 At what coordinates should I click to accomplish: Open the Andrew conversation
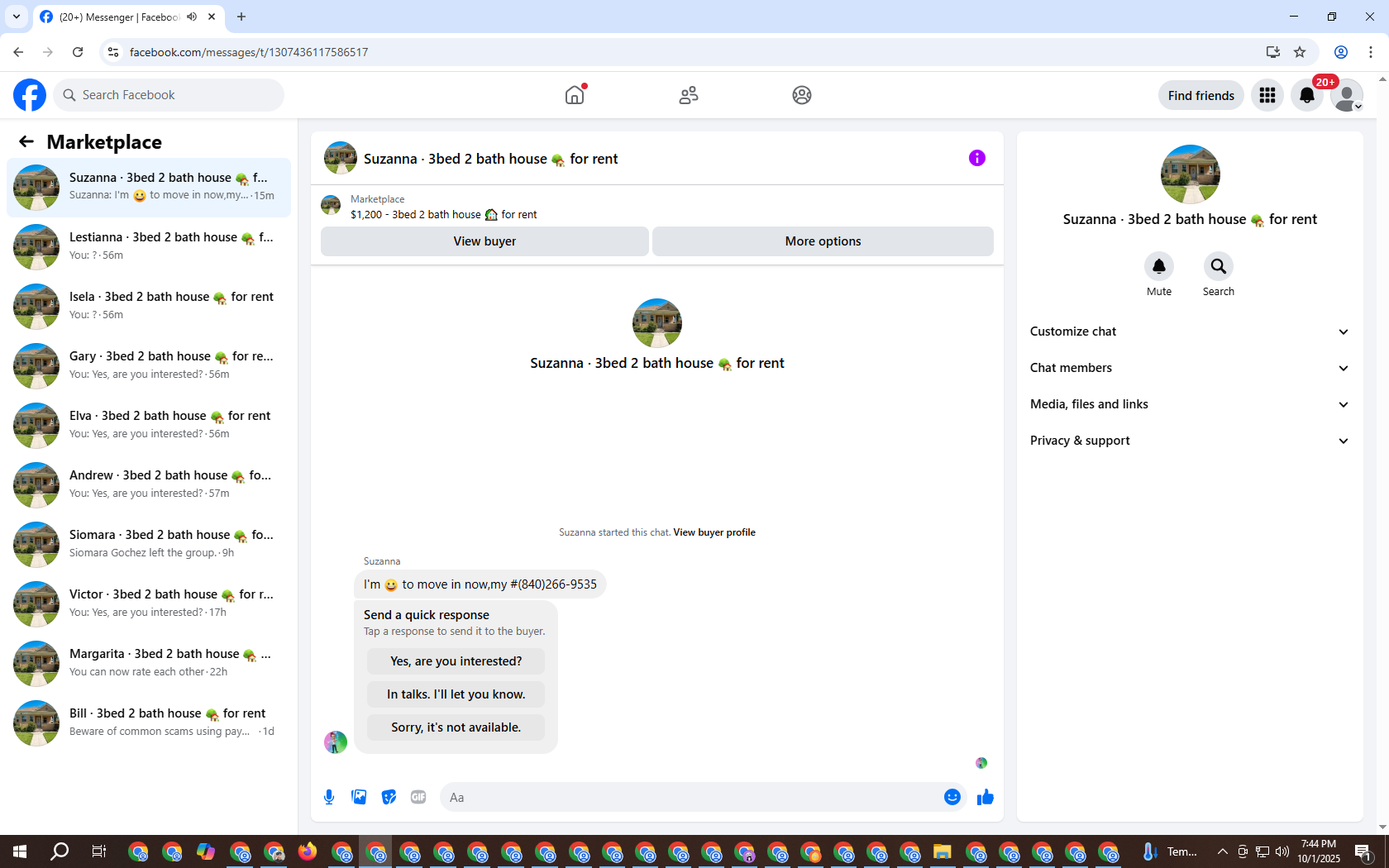click(149, 484)
